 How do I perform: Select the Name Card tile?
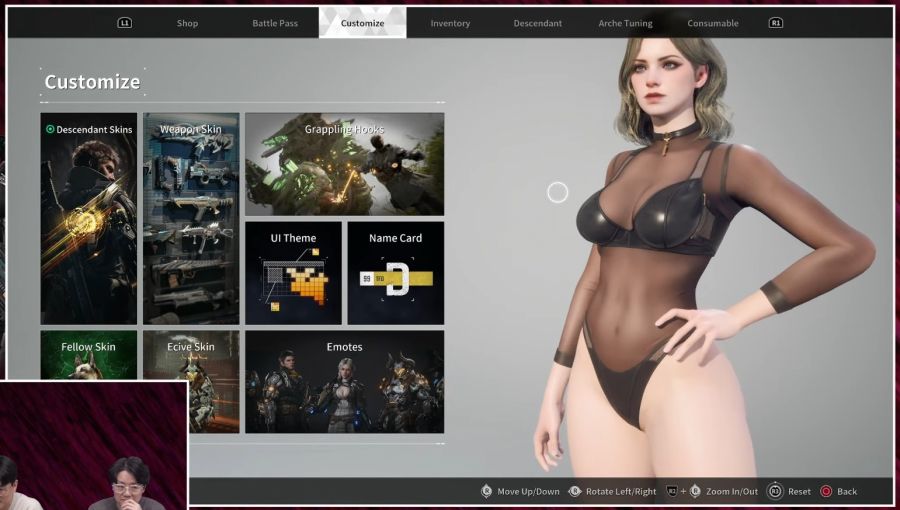pyautogui.click(x=395, y=273)
